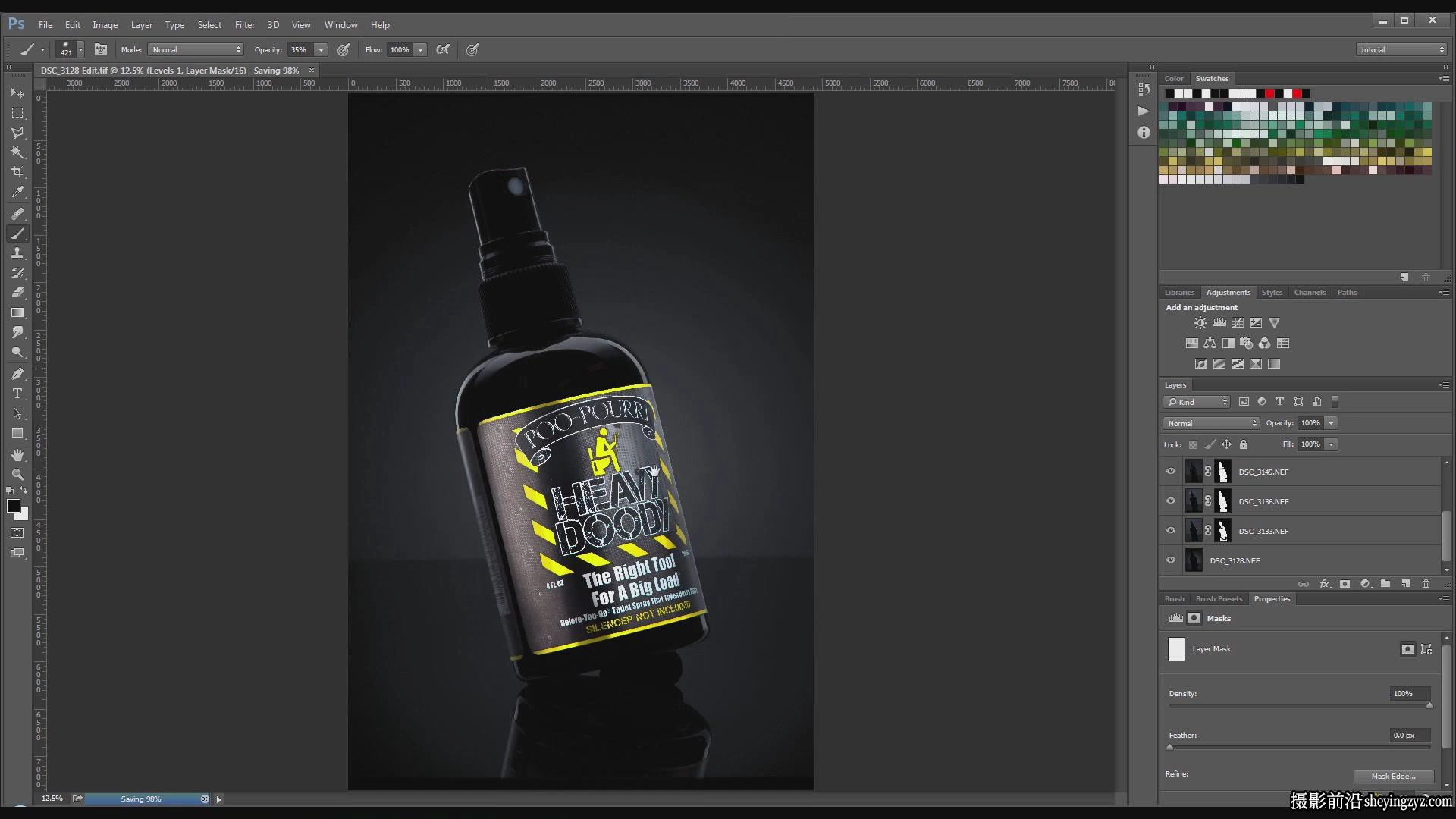Viewport: 1456px width, 819px height.
Task: Hide the DSC_3136.NEF layer
Action: click(x=1171, y=501)
